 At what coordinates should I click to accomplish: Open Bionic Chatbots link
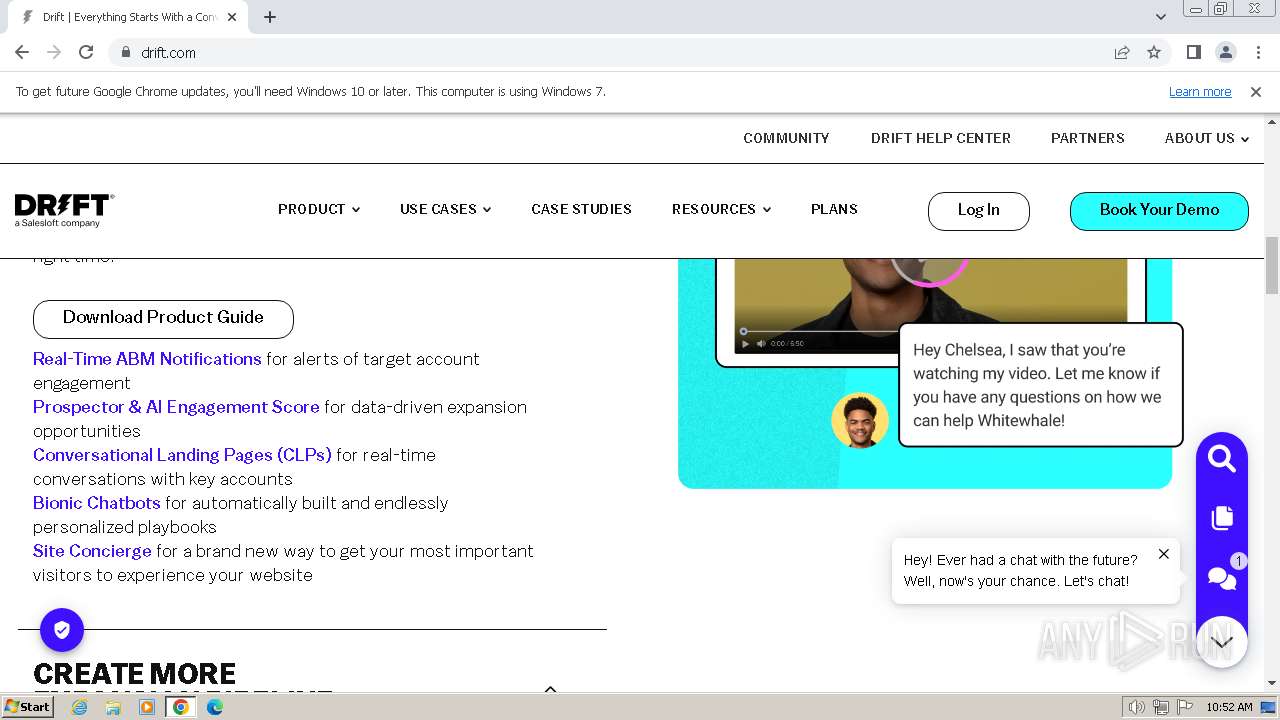pyautogui.click(x=97, y=503)
